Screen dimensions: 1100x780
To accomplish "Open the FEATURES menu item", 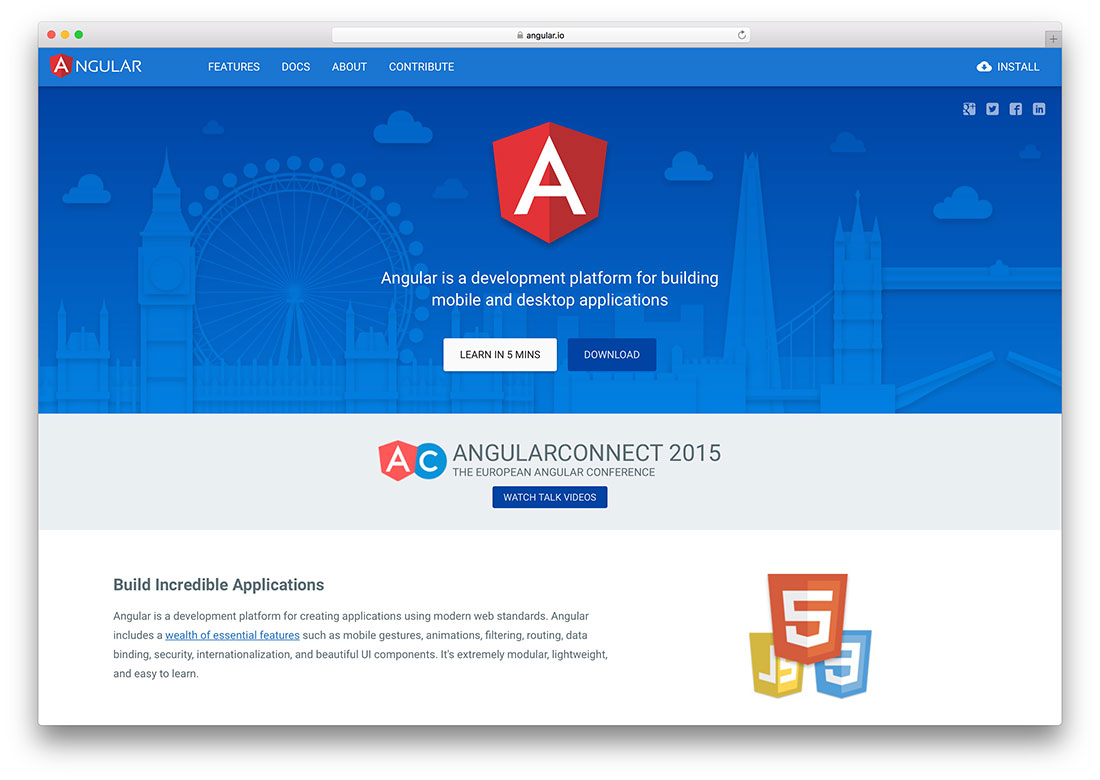I will pos(234,67).
